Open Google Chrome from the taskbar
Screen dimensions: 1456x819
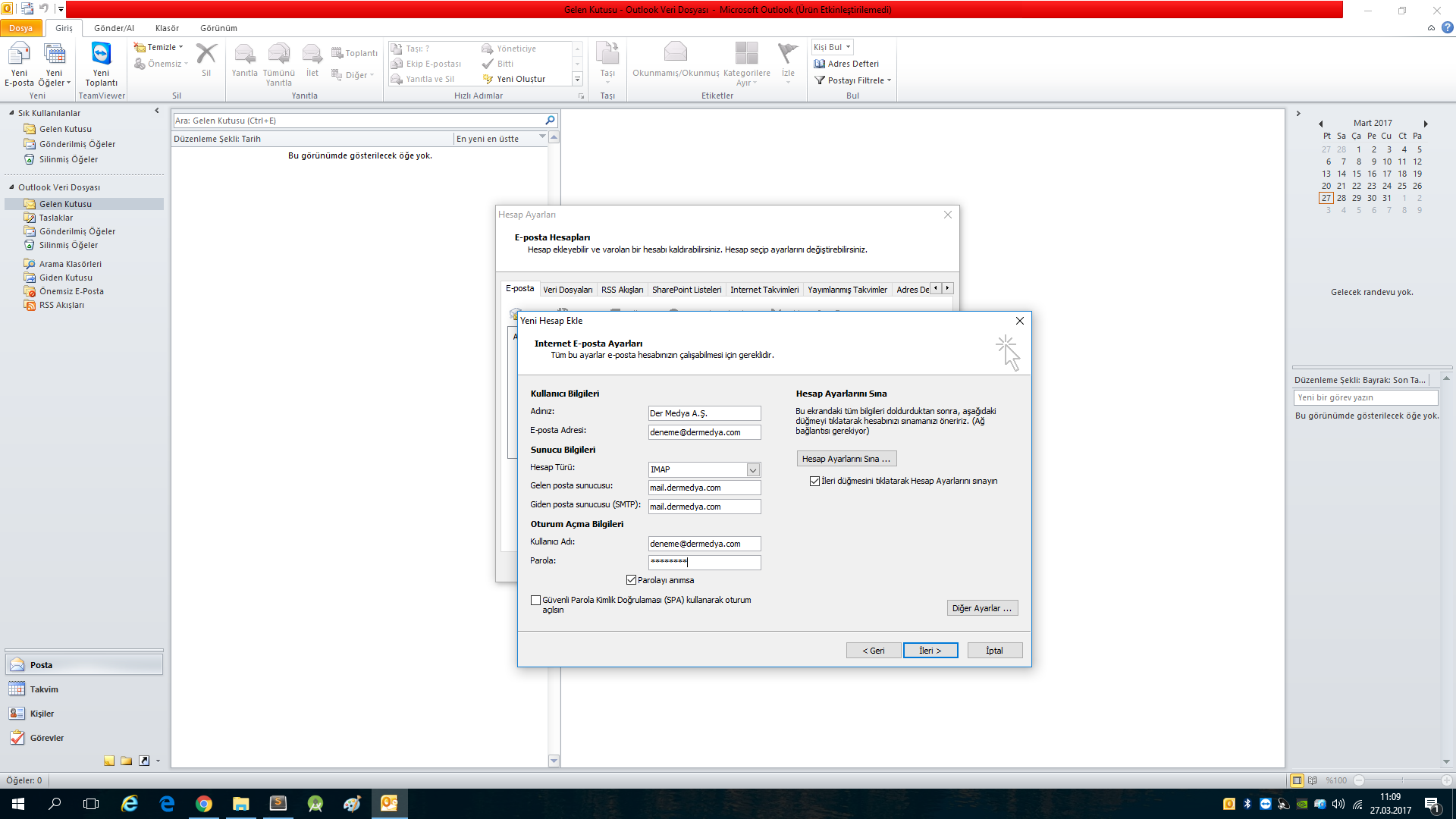(203, 804)
